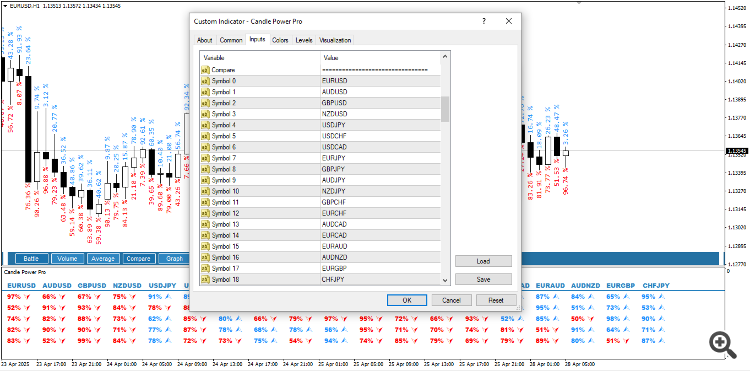
Task: Click the inputs list scroll-up arrow
Action: click(445, 57)
